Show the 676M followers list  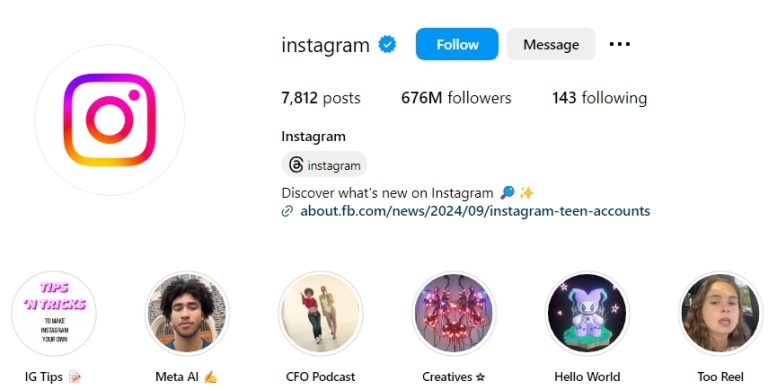tap(456, 98)
